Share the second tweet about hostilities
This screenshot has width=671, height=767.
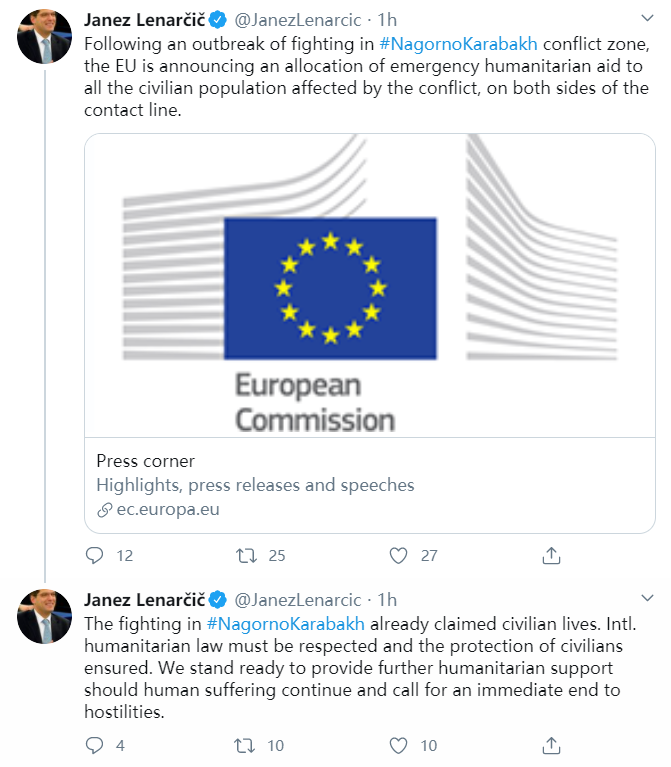(550, 745)
